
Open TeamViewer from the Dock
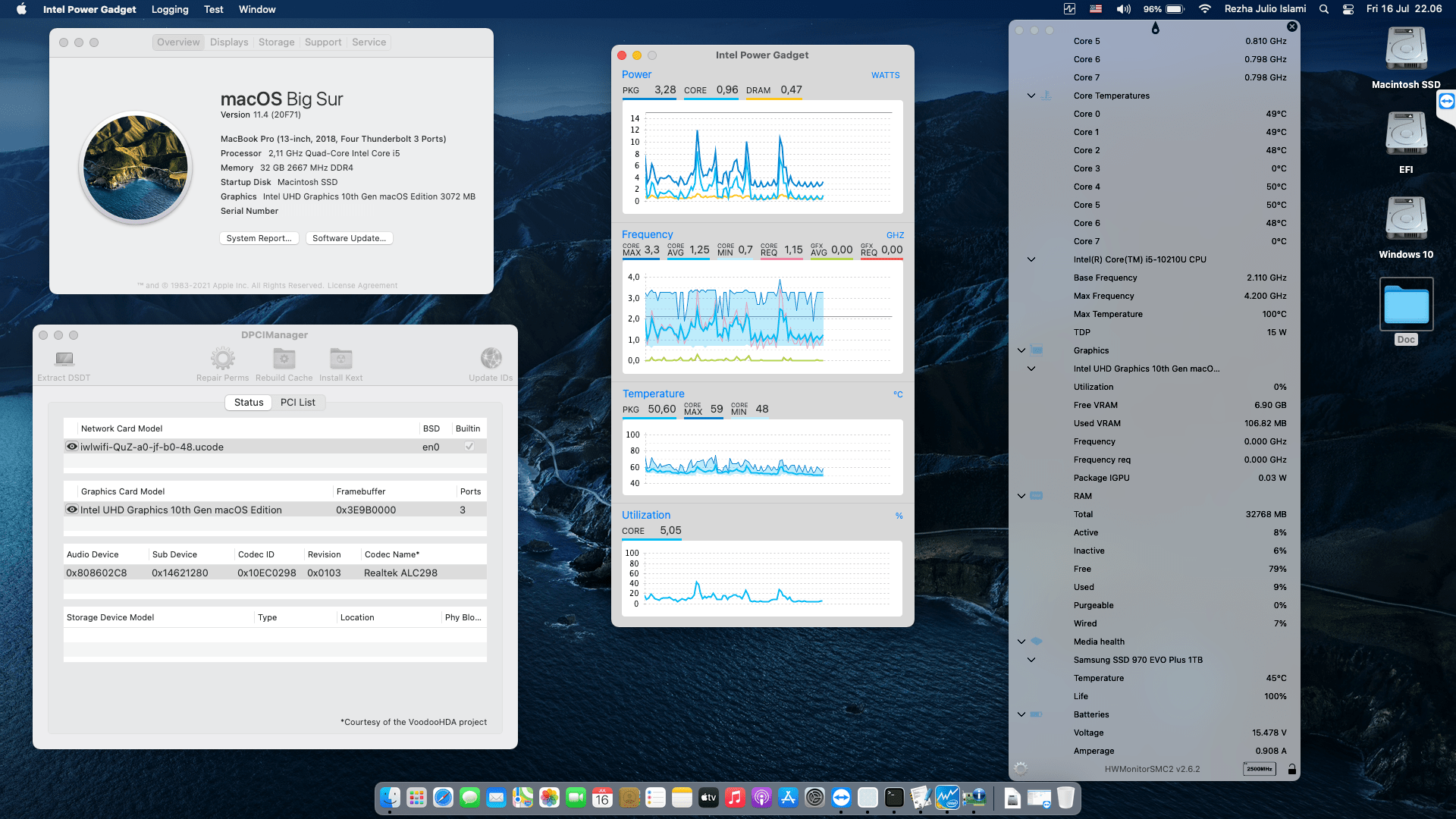pos(841,797)
